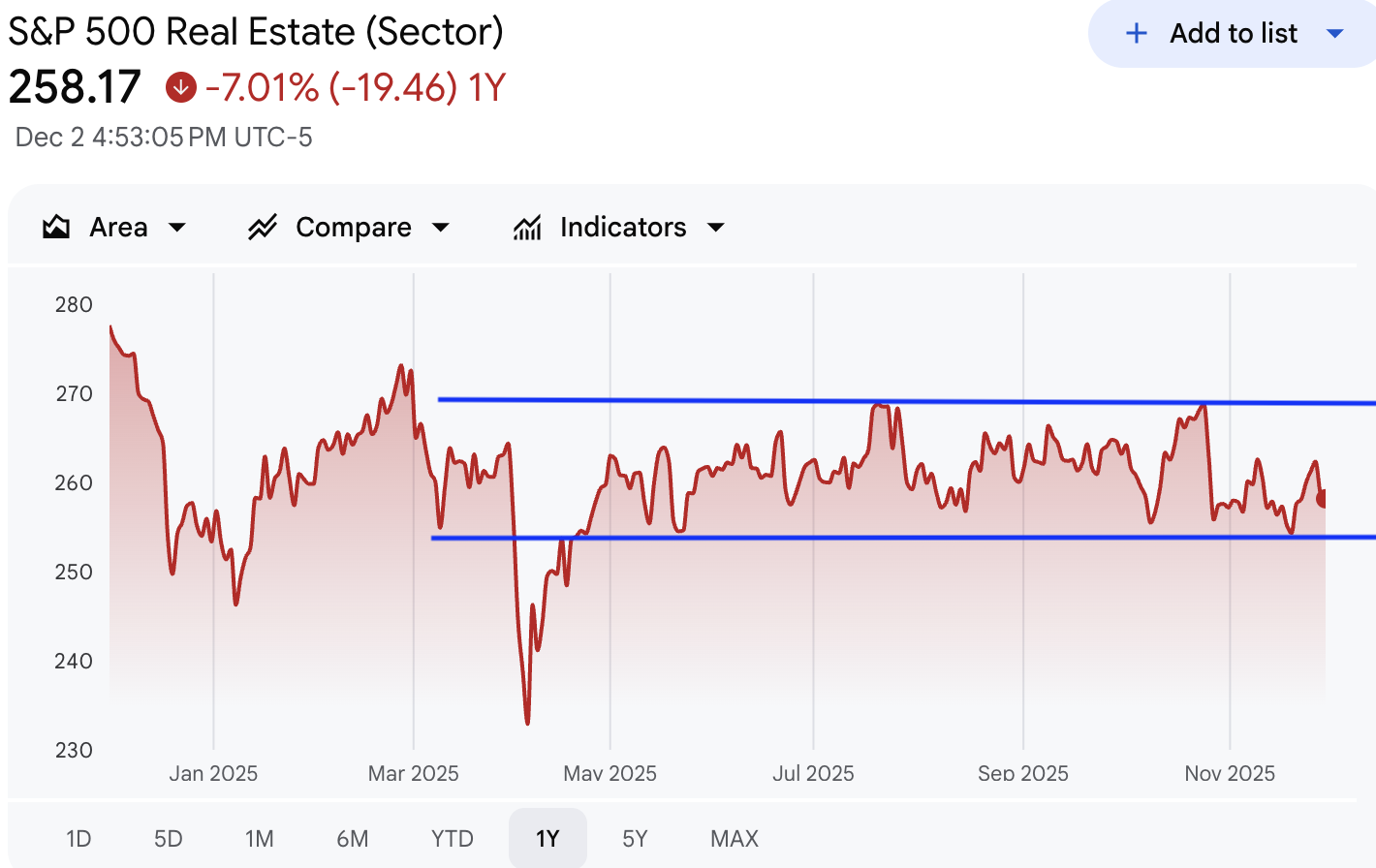
Task: Select the 5D range tab
Action: point(169,838)
